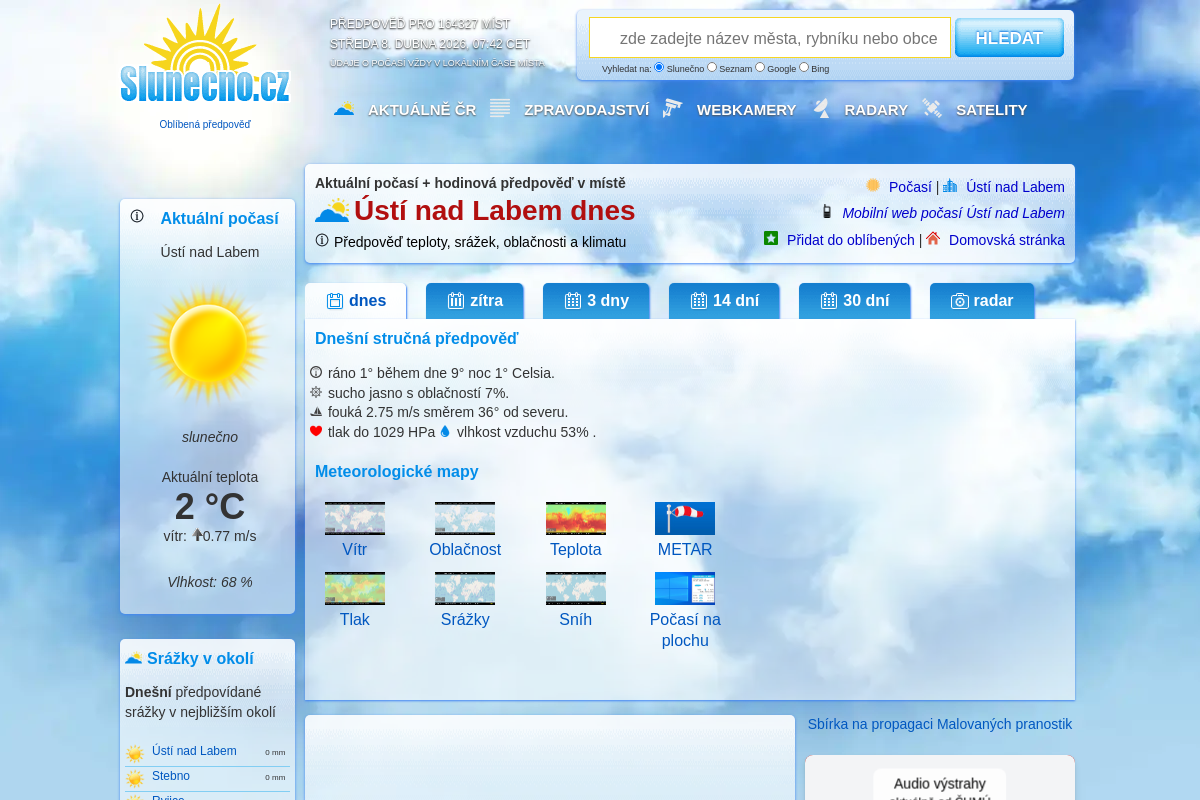The image size is (1200, 800).
Task: Choose the Bing search radio option
Action: 804,67
